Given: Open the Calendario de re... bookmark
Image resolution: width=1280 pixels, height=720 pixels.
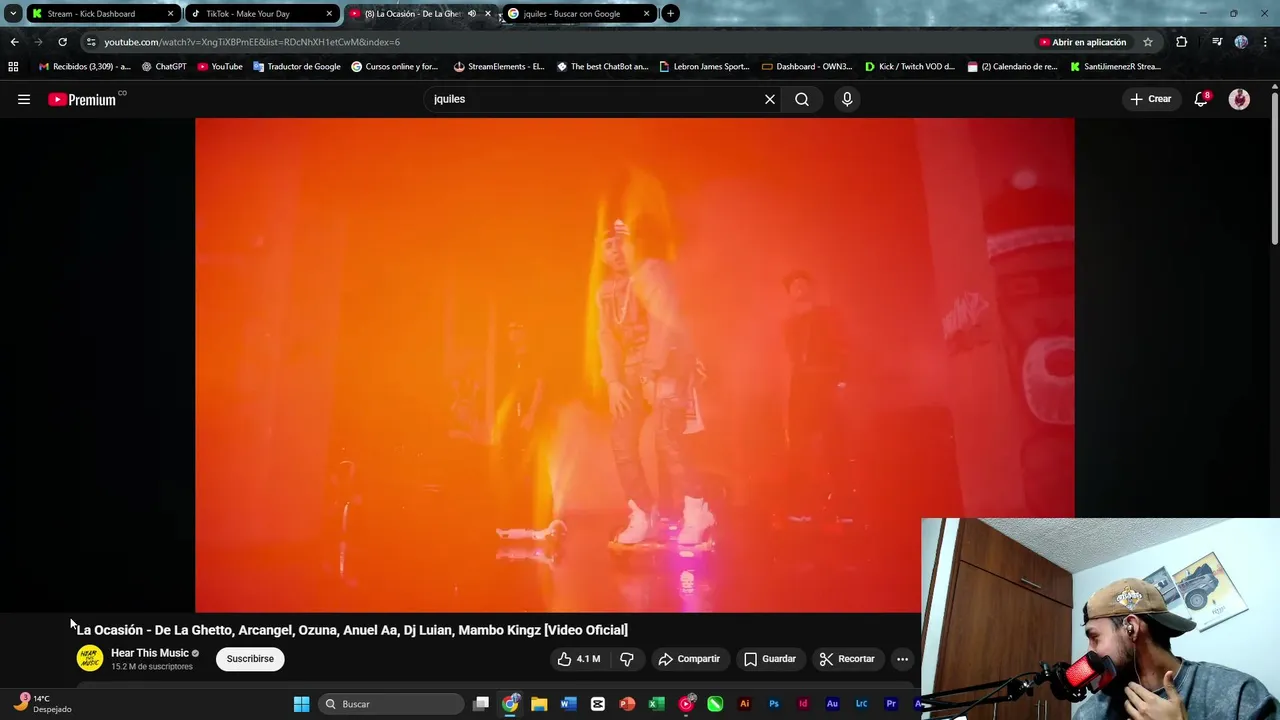Looking at the screenshot, I should click(x=1012, y=67).
